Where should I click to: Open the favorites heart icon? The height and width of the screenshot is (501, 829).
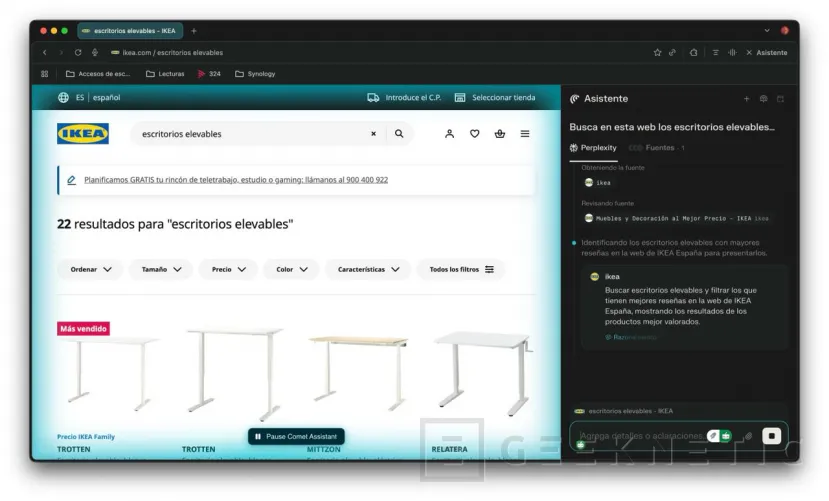[x=475, y=134]
